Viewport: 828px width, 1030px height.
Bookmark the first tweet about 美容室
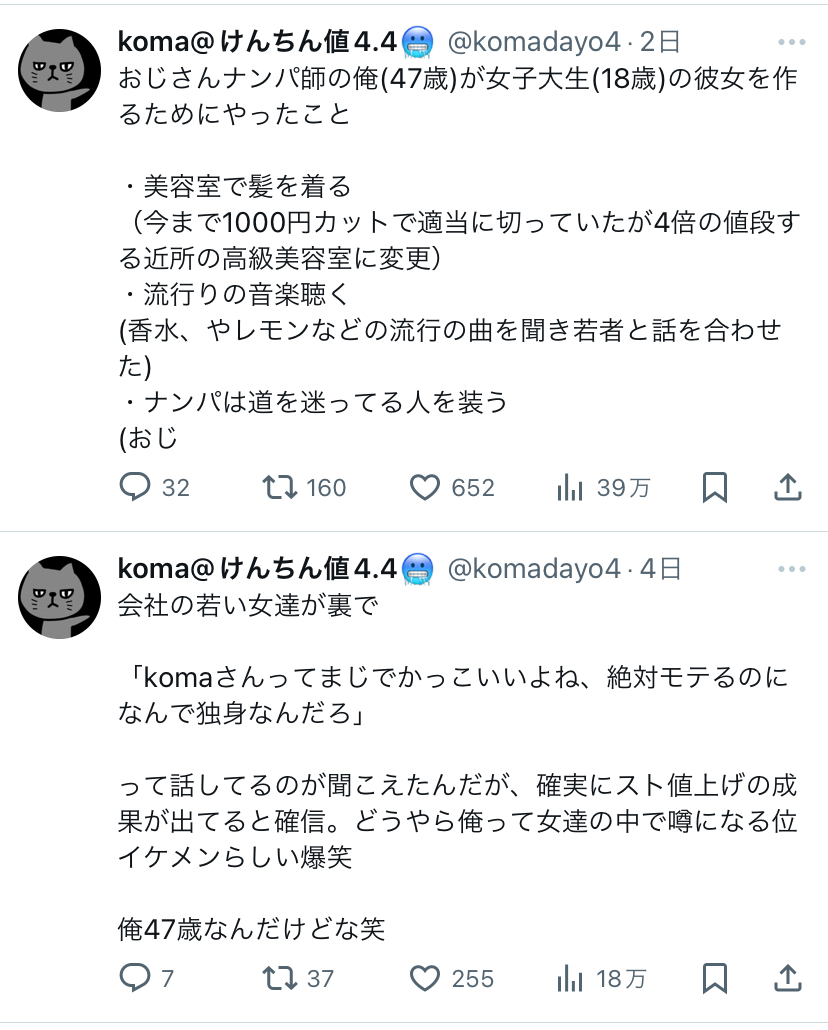[715, 487]
